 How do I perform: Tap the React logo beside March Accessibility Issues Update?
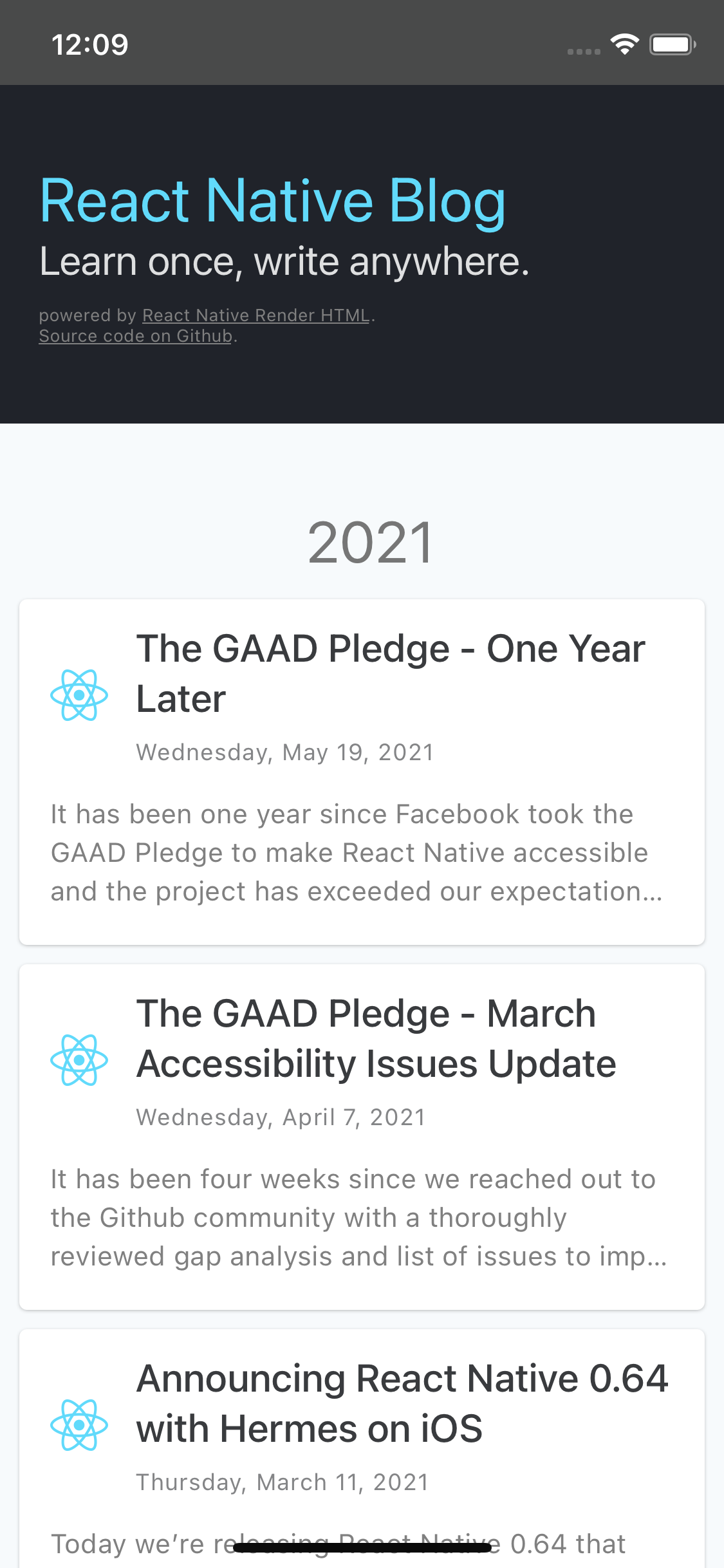(x=79, y=1060)
